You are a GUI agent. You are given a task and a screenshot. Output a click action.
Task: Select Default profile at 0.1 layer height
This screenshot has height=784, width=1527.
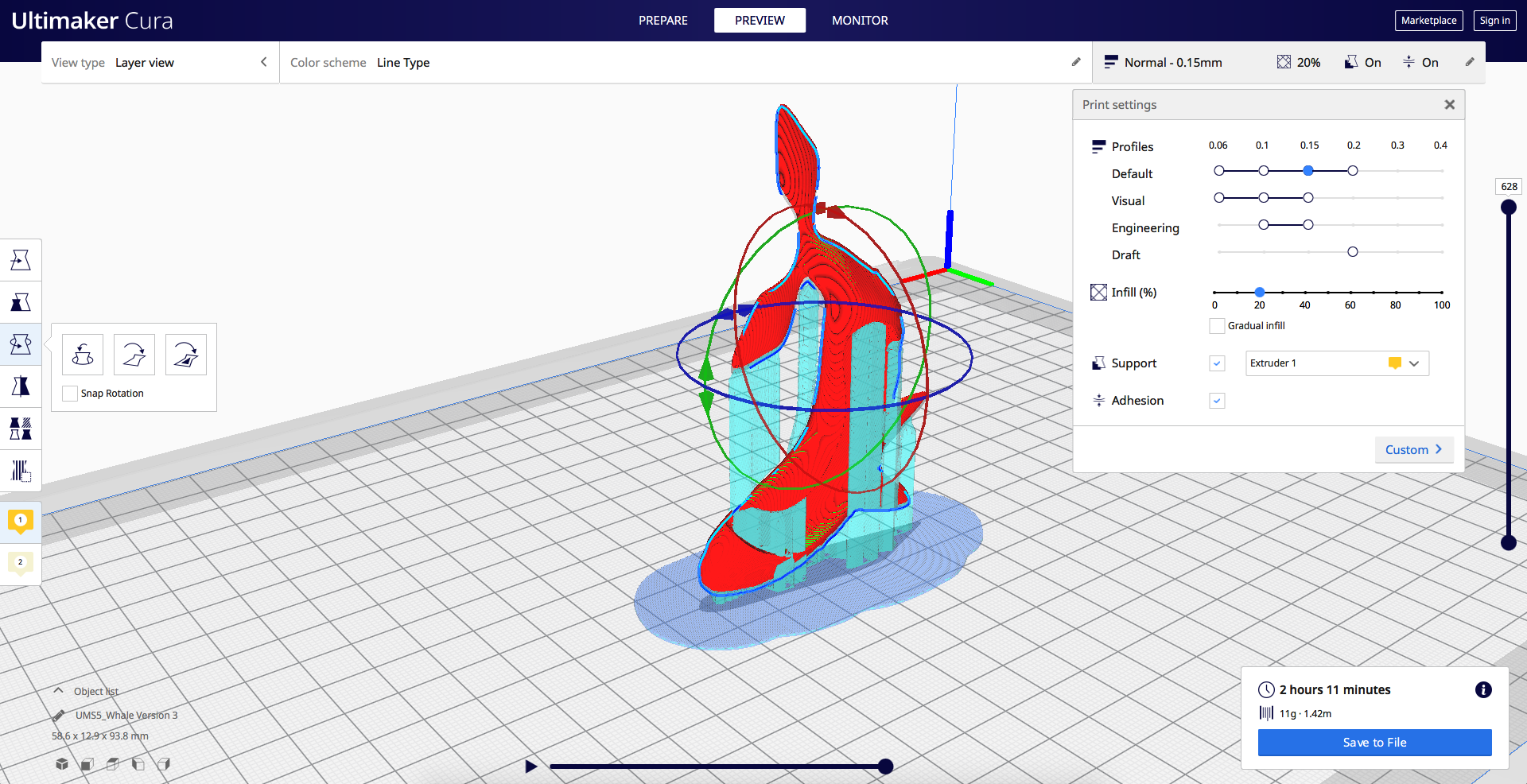tap(1264, 171)
